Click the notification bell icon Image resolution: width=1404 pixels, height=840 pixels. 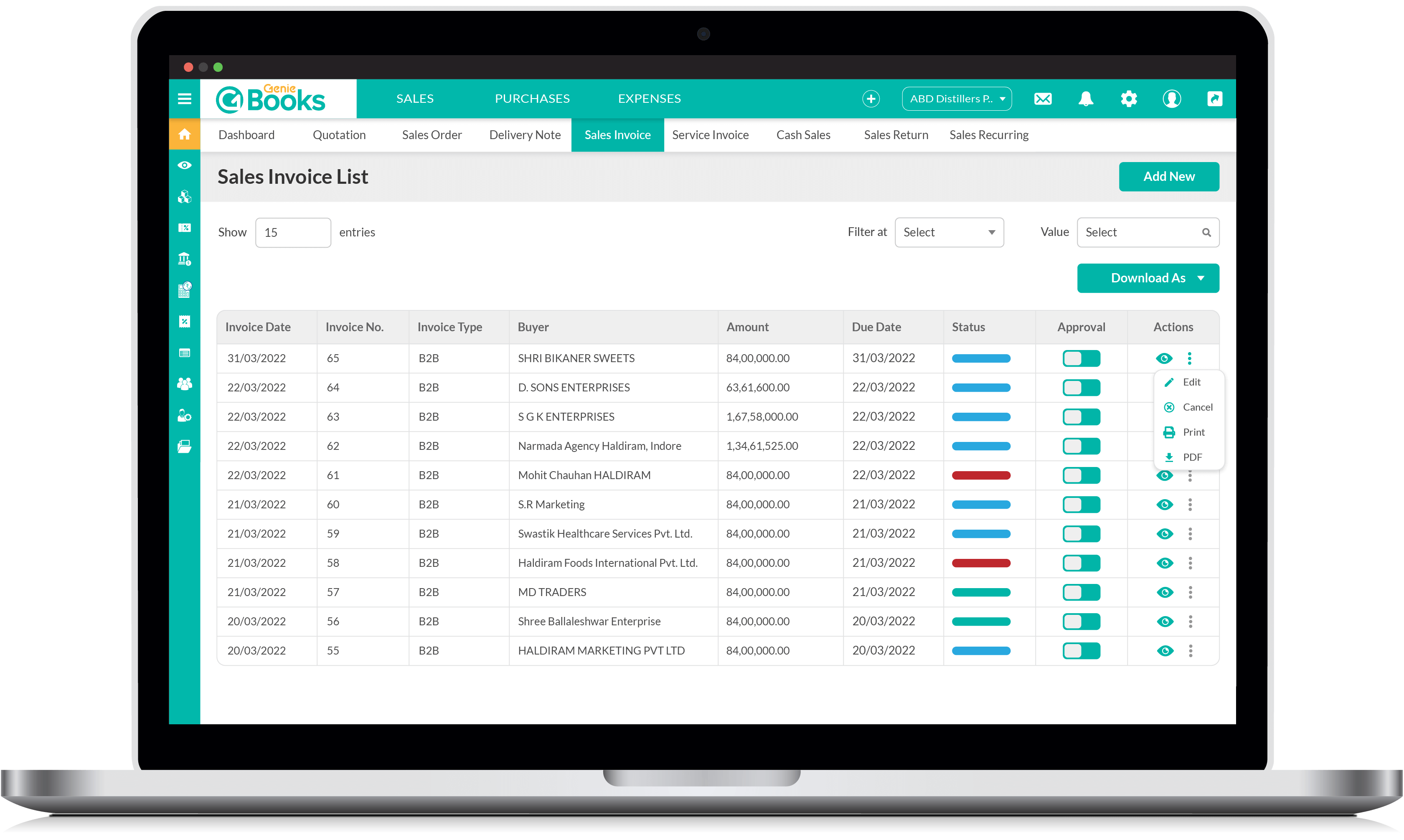coord(1085,99)
